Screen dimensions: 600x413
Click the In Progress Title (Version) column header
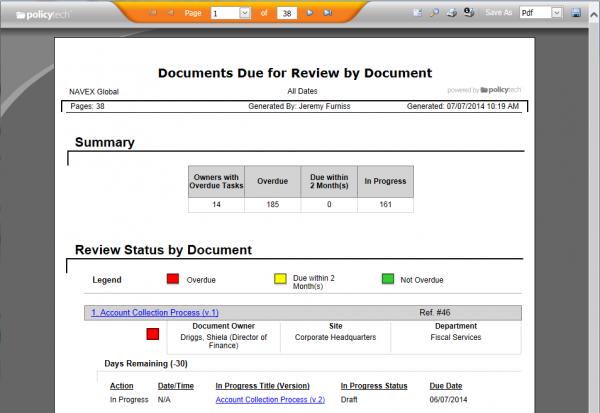click(262, 385)
